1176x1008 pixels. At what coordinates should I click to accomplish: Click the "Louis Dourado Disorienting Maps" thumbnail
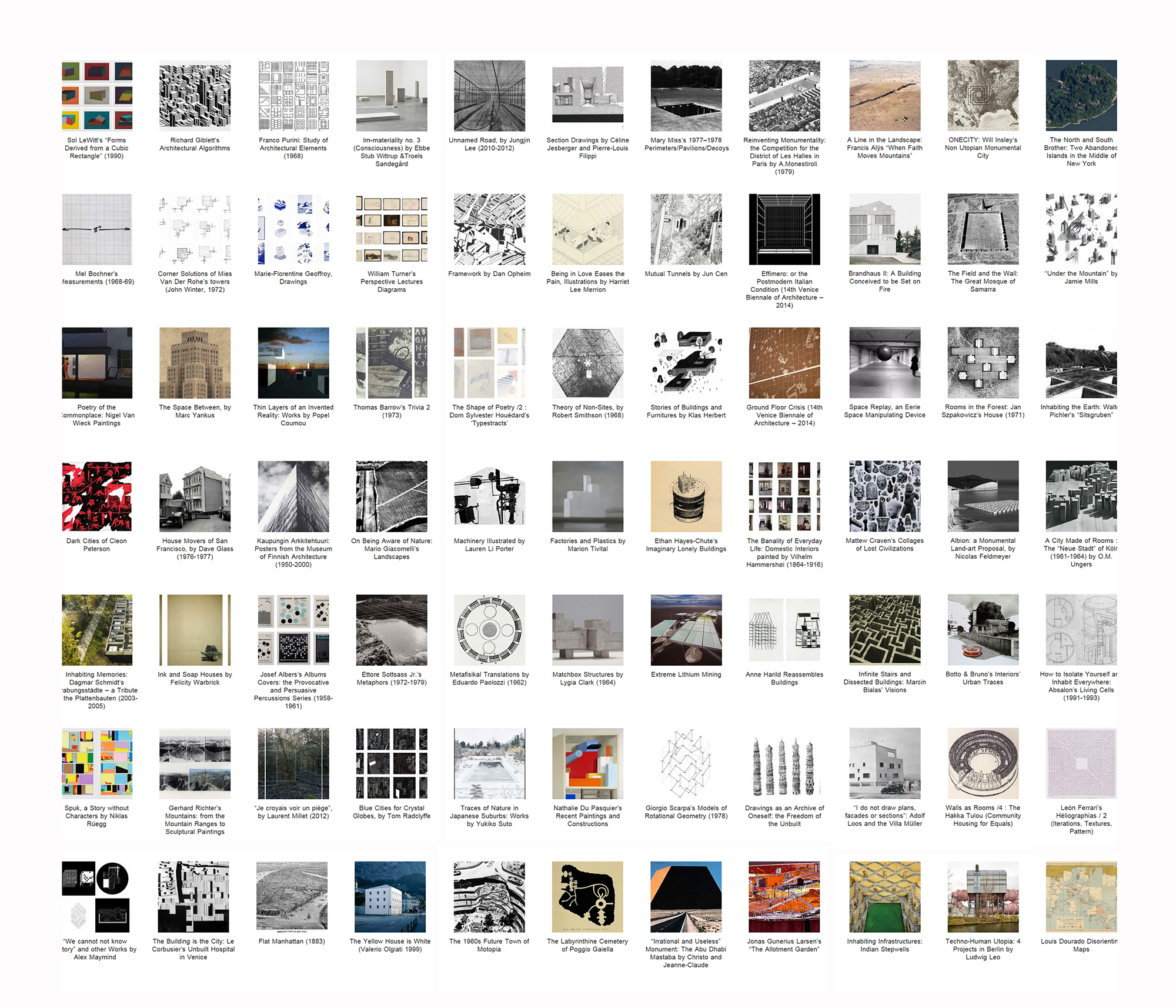click(x=1081, y=897)
